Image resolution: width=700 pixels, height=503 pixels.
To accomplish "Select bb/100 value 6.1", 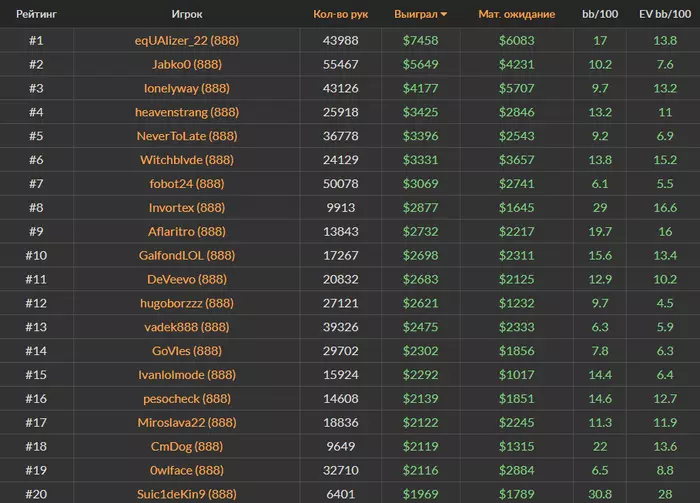I will click(x=600, y=184).
